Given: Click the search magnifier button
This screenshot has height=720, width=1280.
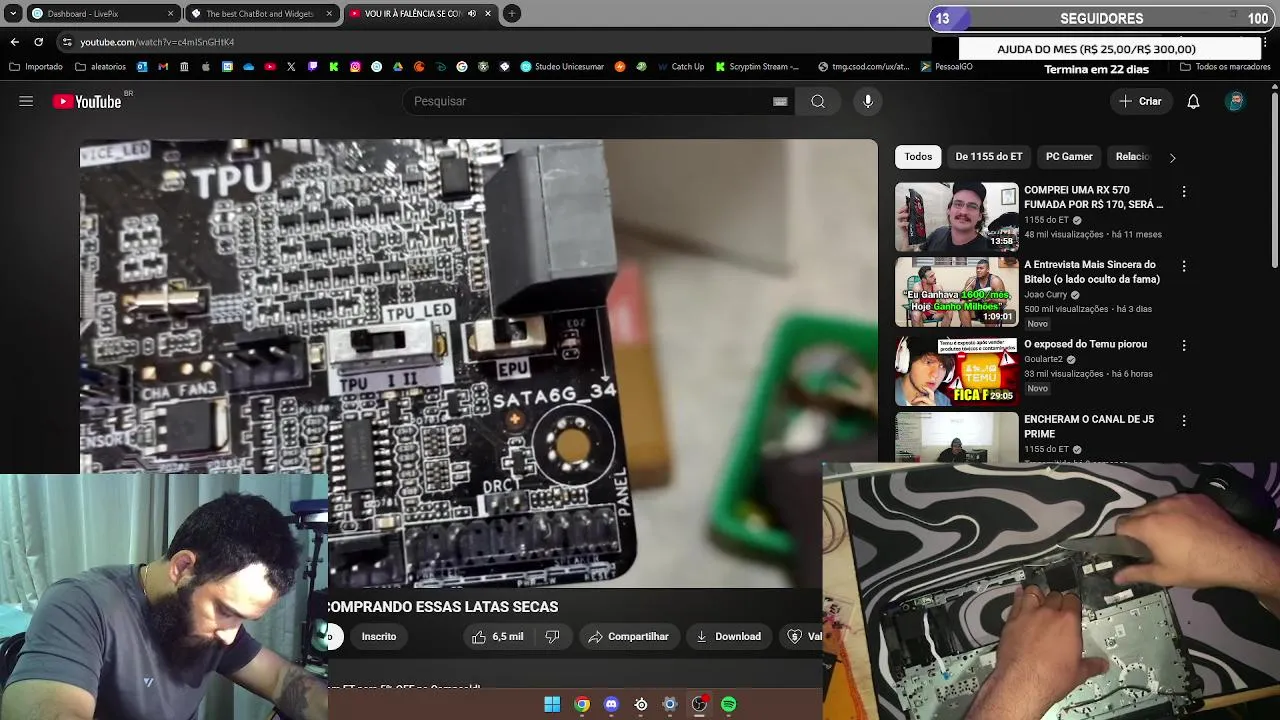Looking at the screenshot, I should coord(818,101).
